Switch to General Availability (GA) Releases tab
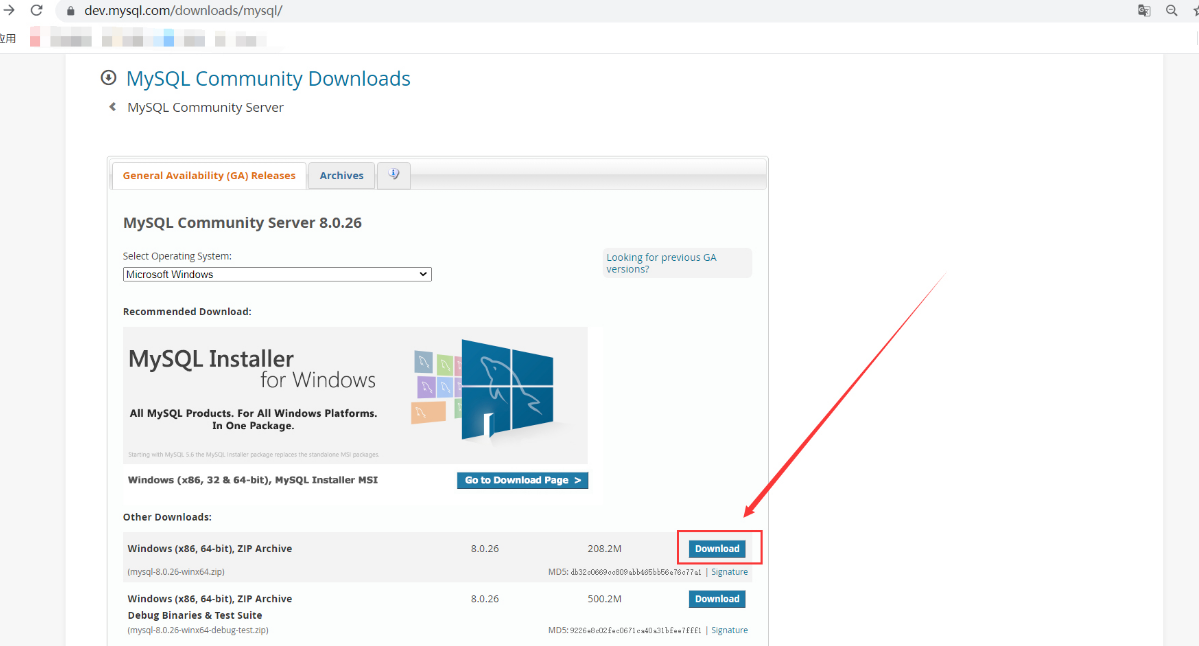1199x646 pixels. tap(209, 176)
